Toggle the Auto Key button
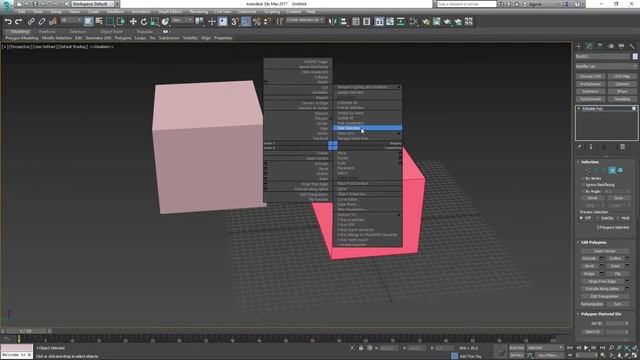640x360 pixels. click(516, 348)
